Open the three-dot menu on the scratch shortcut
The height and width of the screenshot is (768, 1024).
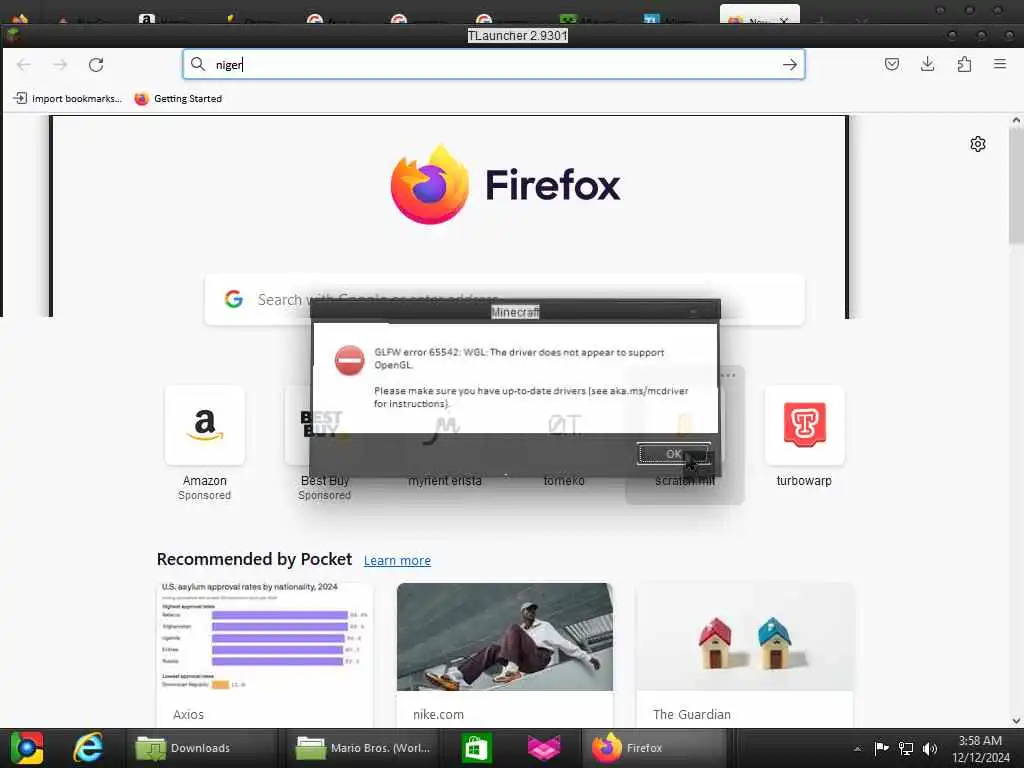(x=728, y=376)
